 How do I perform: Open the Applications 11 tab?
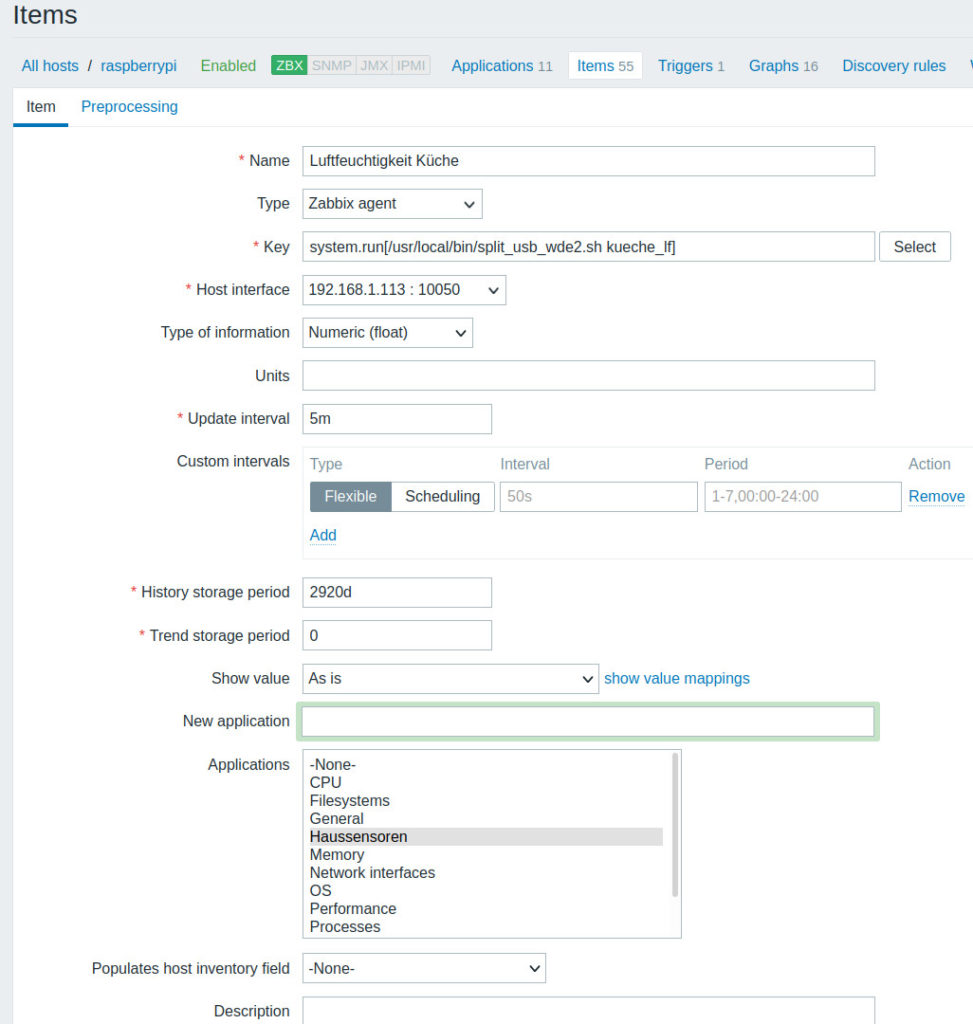tap(502, 66)
